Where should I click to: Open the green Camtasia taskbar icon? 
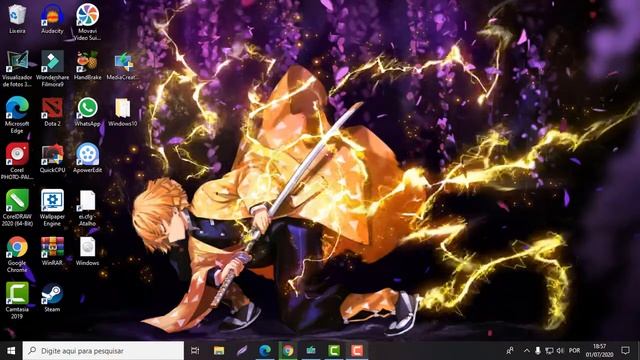tap(334, 351)
